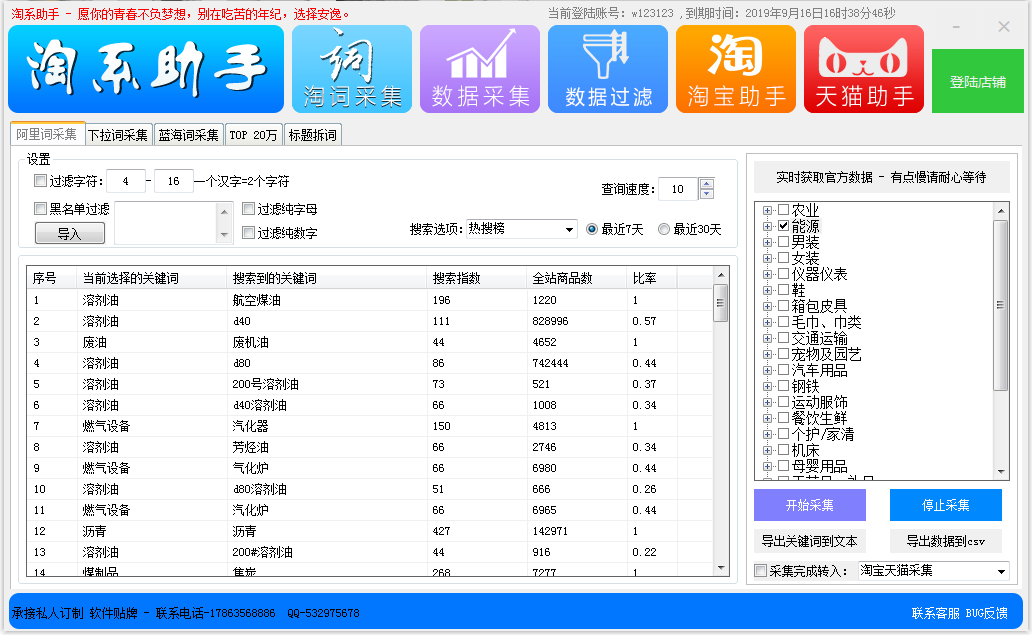
Task: Open the 淘词采集 module icon
Action: coord(352,68)
